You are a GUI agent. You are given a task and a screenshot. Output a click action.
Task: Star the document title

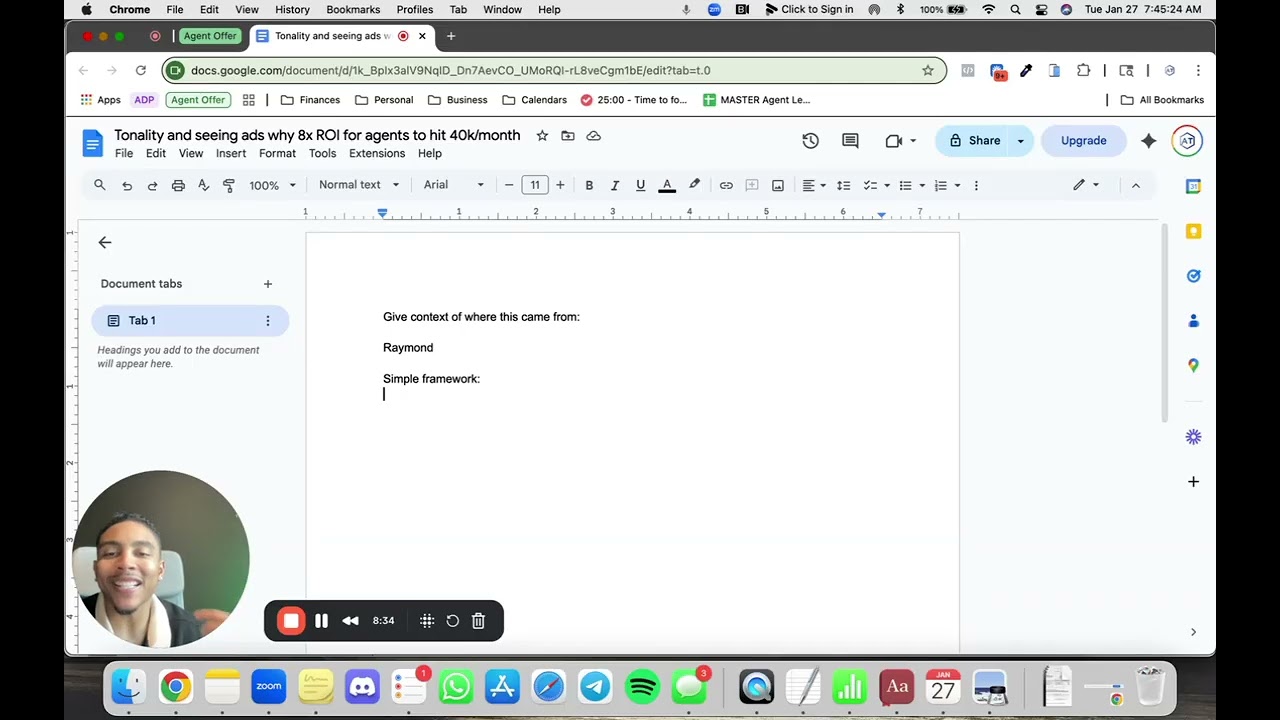542,135
